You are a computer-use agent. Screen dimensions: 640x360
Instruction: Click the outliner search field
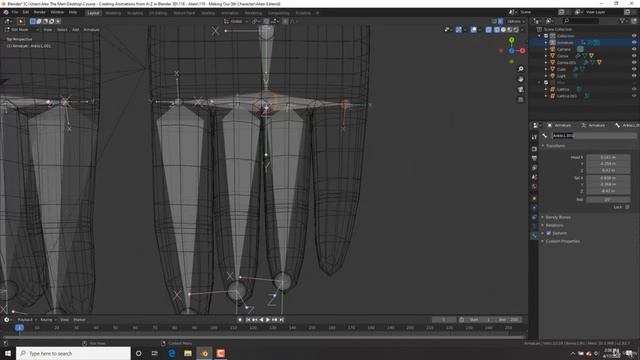(x=581, y=21)
